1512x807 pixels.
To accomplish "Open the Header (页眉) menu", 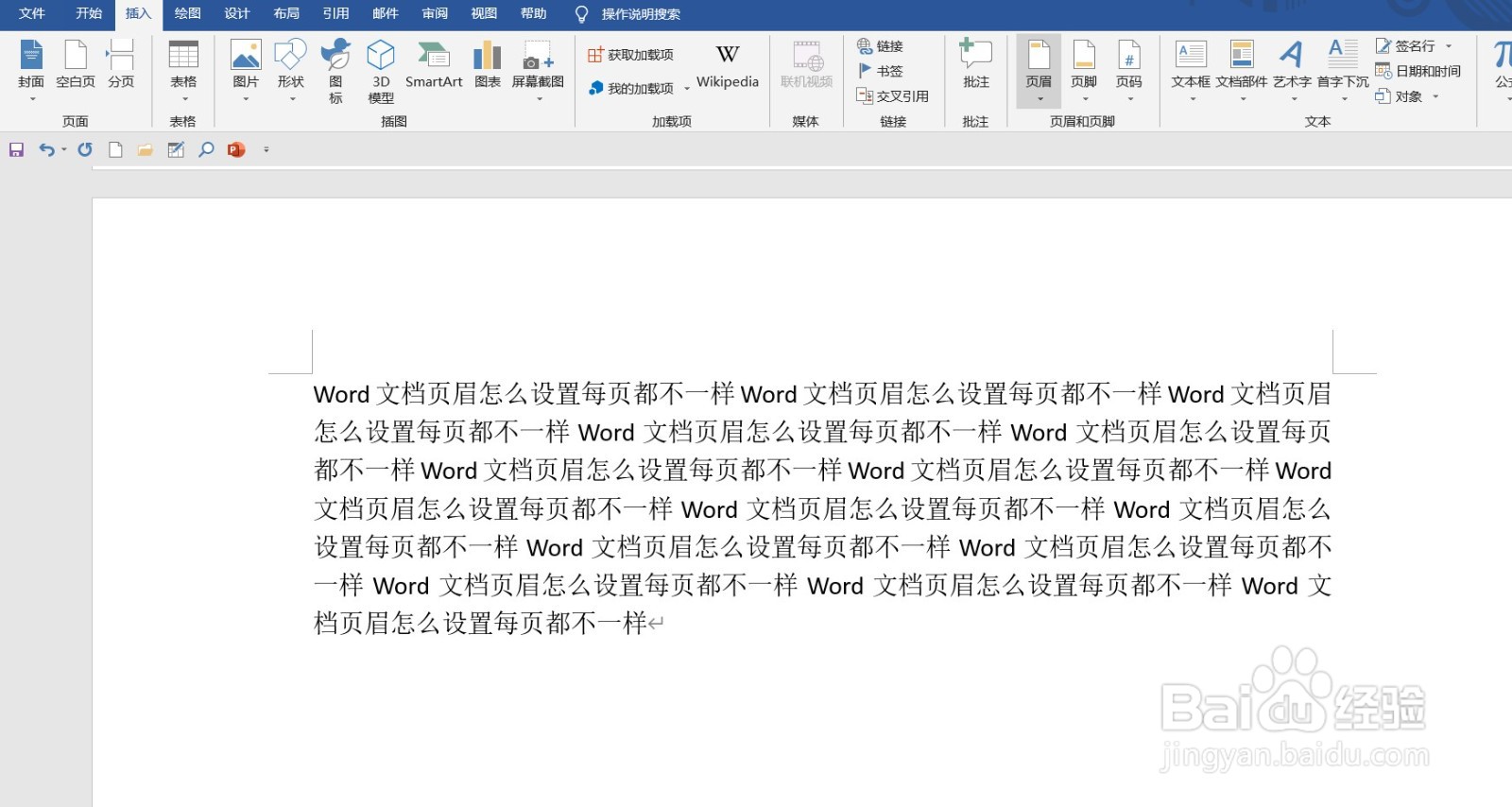I will coord(1039,70).
